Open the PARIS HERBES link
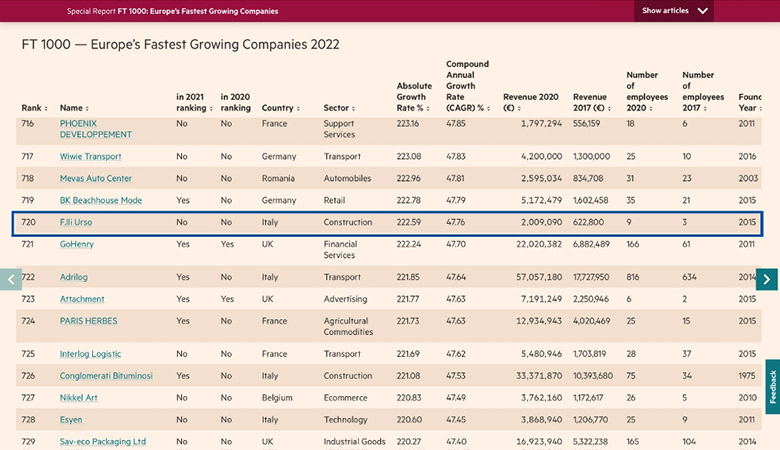780x450 pixels. (89, 321)
